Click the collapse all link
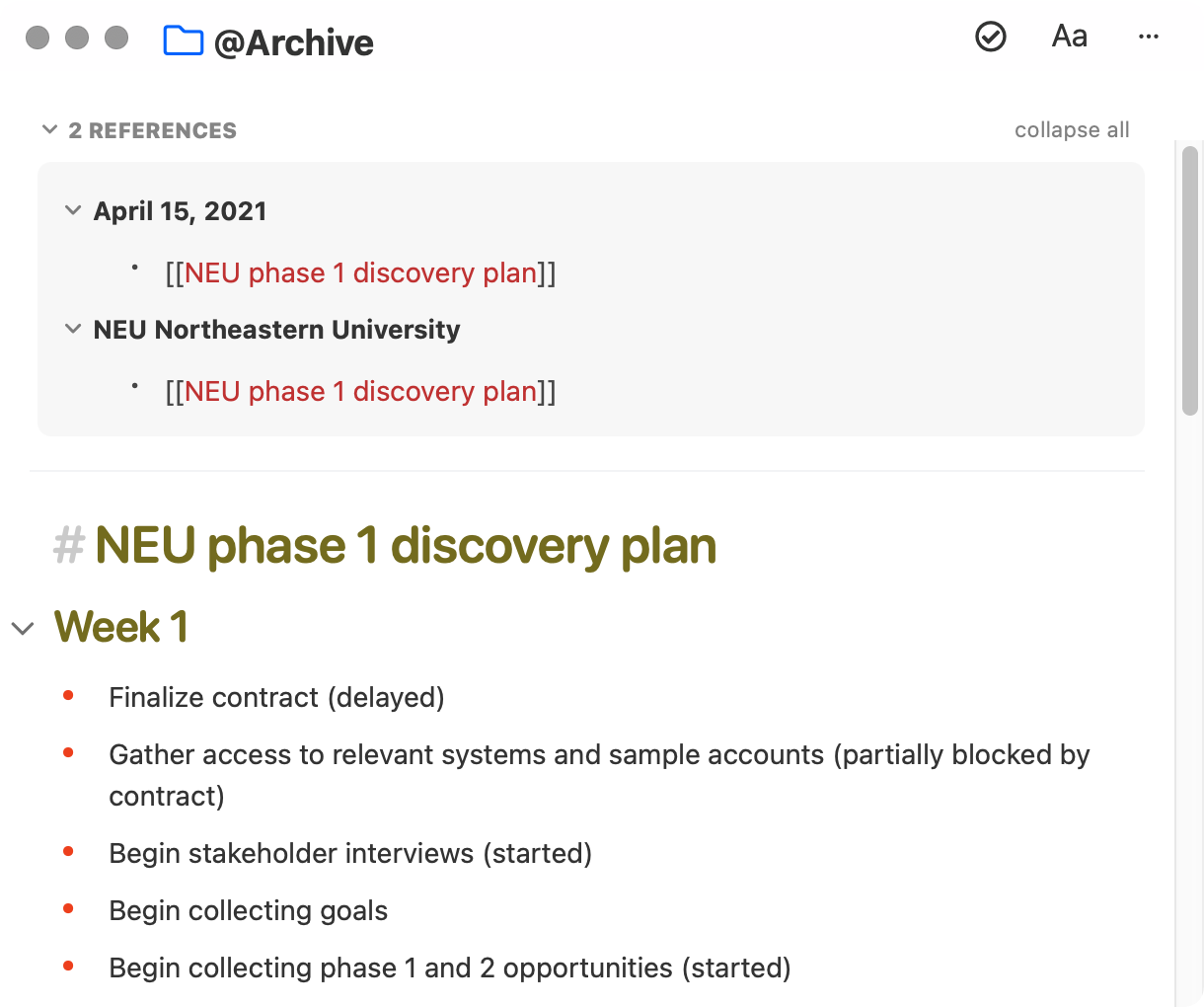 pyautogui.click(x=1072, y=129)
